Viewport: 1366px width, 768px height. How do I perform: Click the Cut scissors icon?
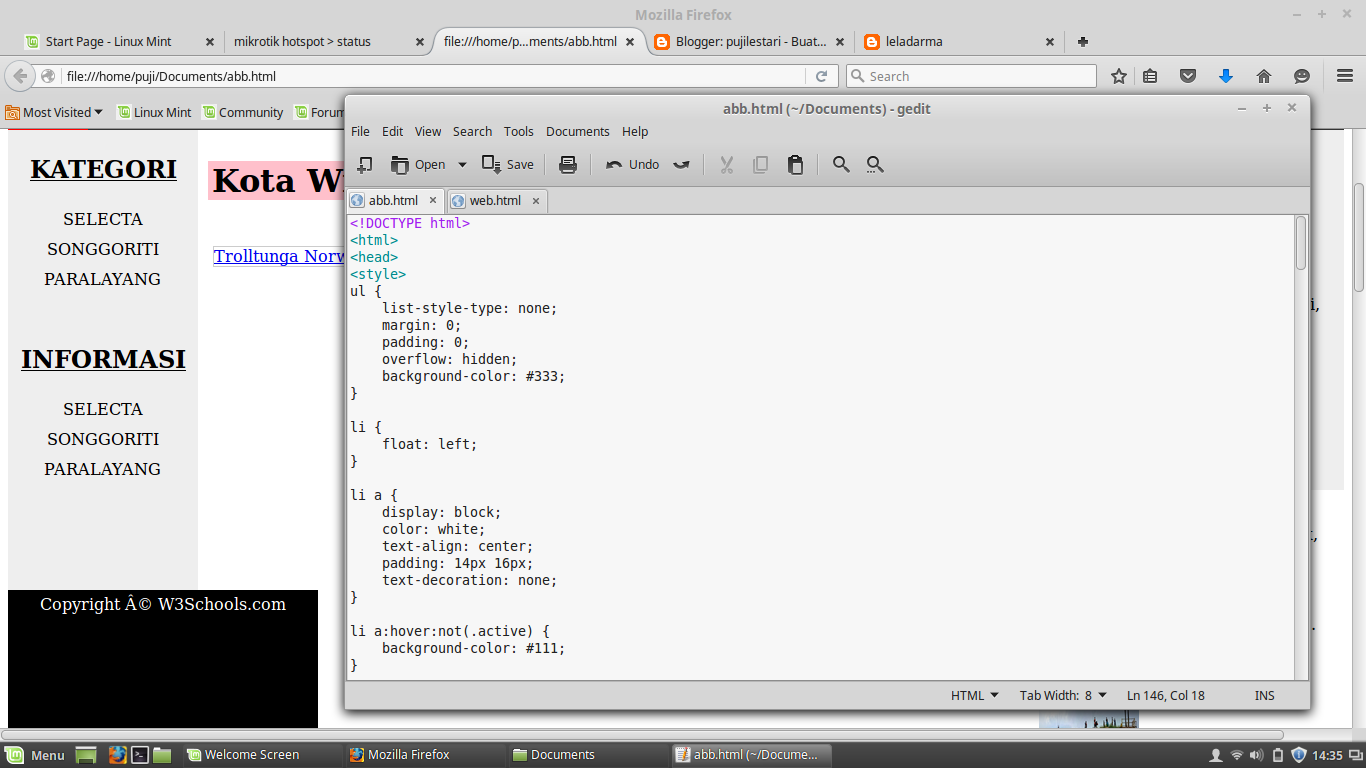pos(727,164)
